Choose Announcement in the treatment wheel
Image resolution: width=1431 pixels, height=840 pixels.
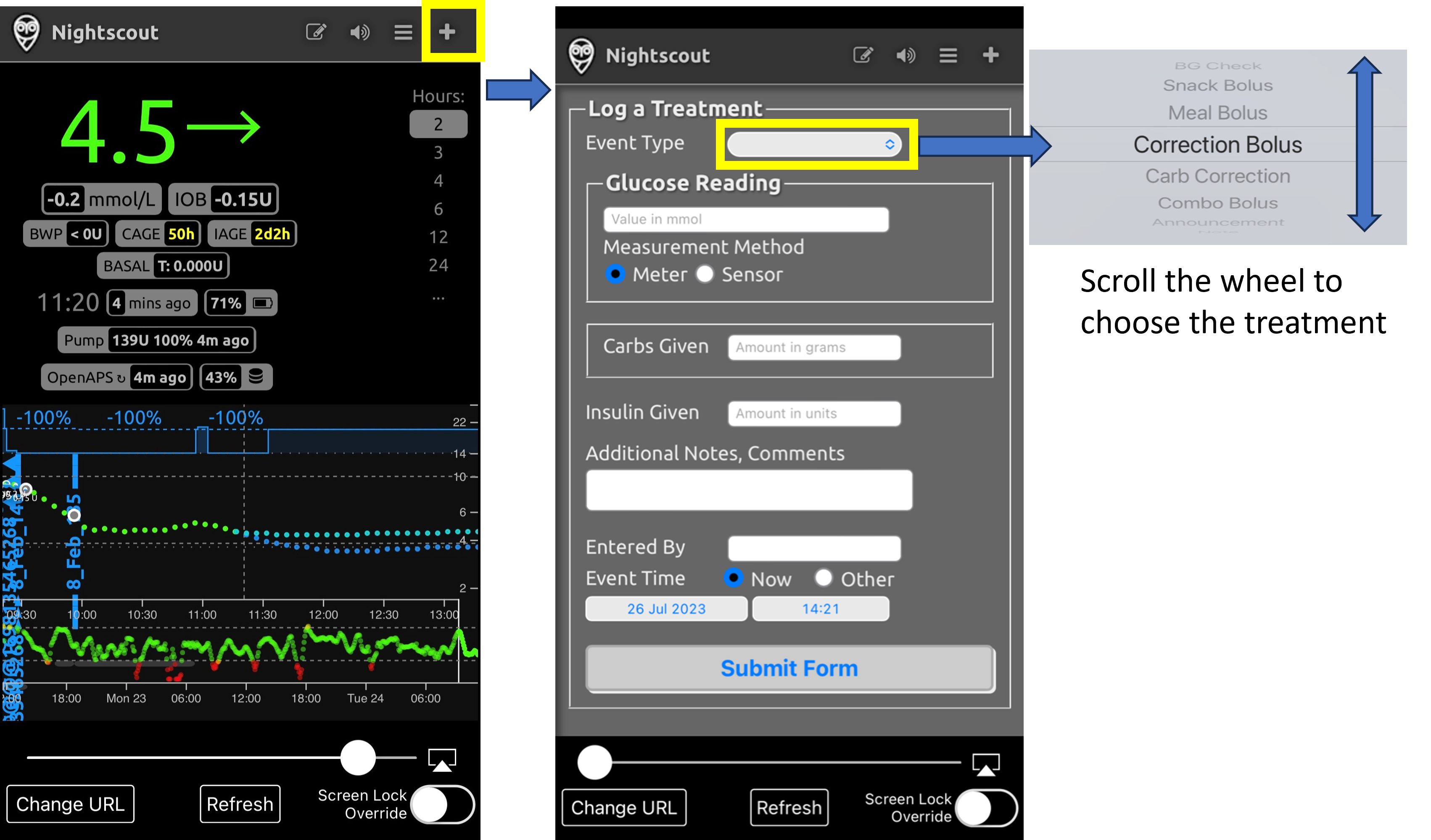coord(1217,222)
